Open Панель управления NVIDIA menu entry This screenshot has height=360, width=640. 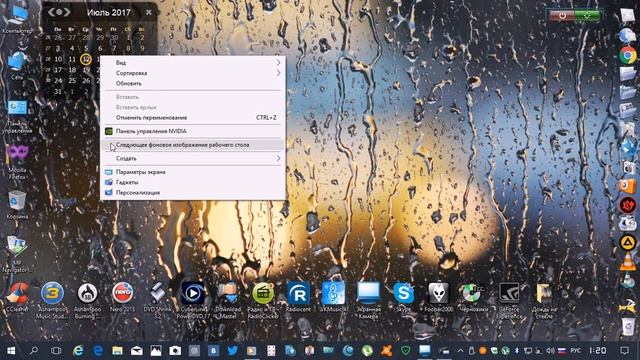[x=193, y=131]
